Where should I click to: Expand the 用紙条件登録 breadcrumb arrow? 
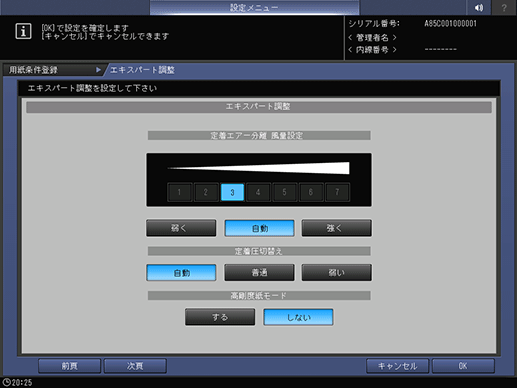pyautogui.click(x=98, y=70)
